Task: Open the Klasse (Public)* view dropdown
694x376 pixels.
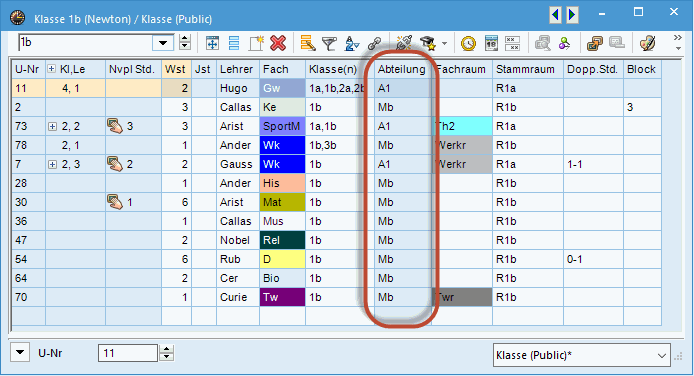Action: [x=582, y=355]
